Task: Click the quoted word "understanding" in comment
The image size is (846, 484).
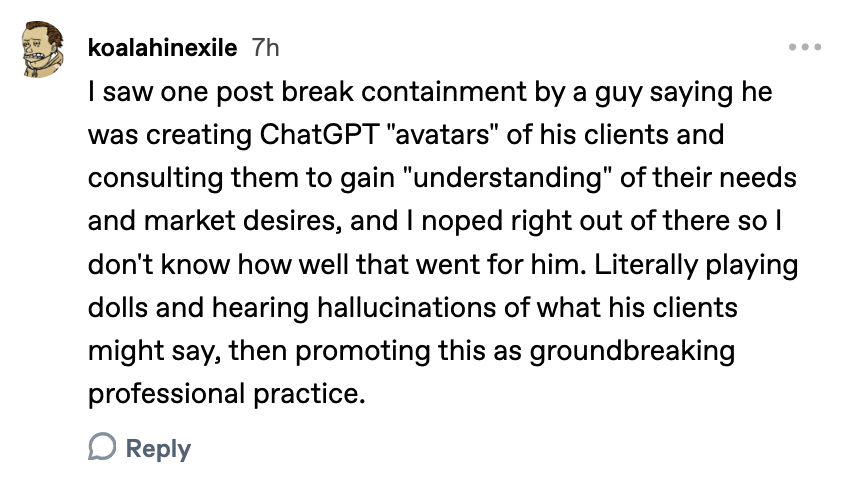Action: [507, 178]
